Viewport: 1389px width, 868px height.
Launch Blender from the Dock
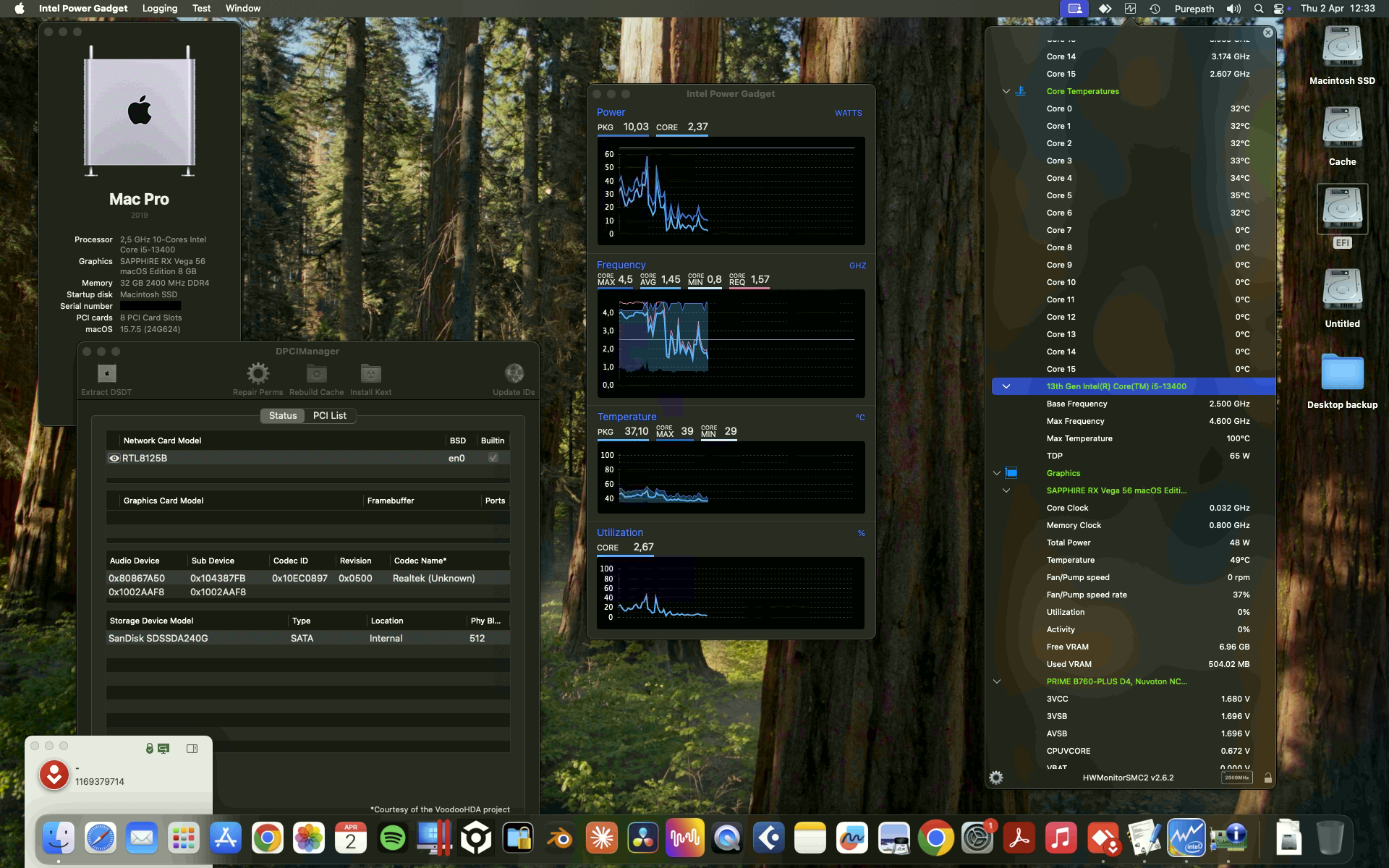coord(559,838)
